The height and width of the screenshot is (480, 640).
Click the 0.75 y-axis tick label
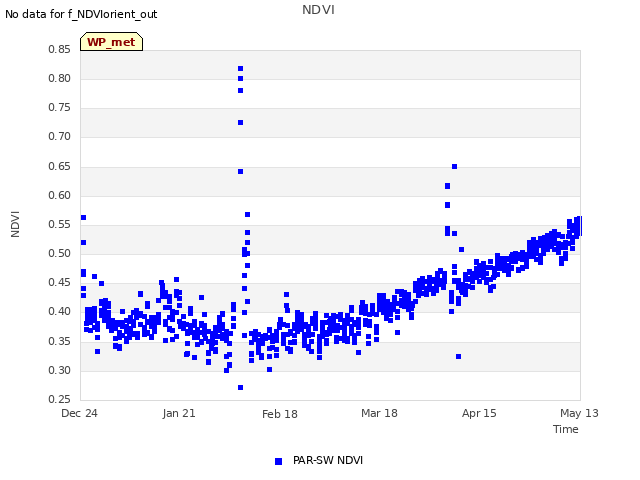coord(59,107)
